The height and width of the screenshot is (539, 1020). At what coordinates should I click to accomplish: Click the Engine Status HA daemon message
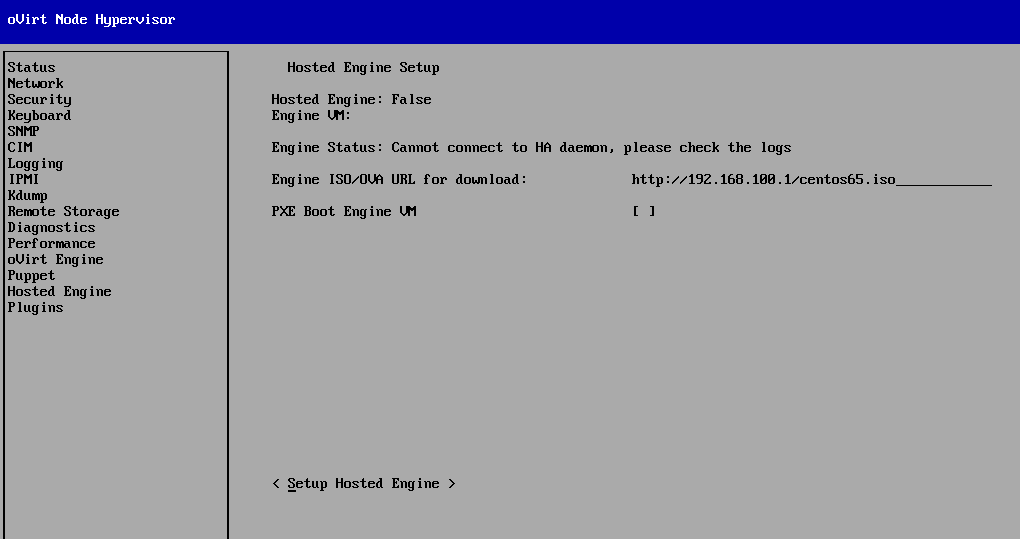[531, 148]
